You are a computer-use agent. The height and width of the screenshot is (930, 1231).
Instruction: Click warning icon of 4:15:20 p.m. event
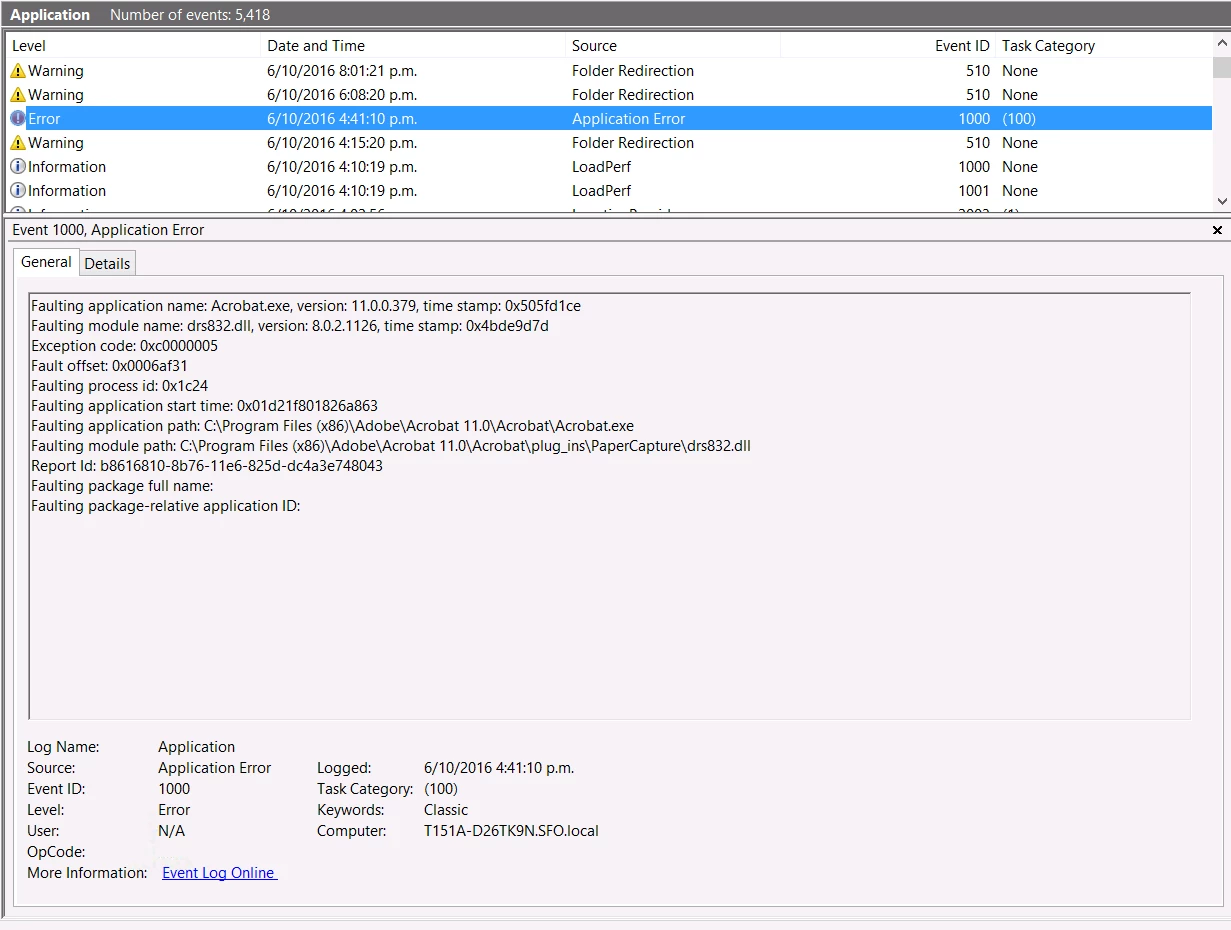18,143
